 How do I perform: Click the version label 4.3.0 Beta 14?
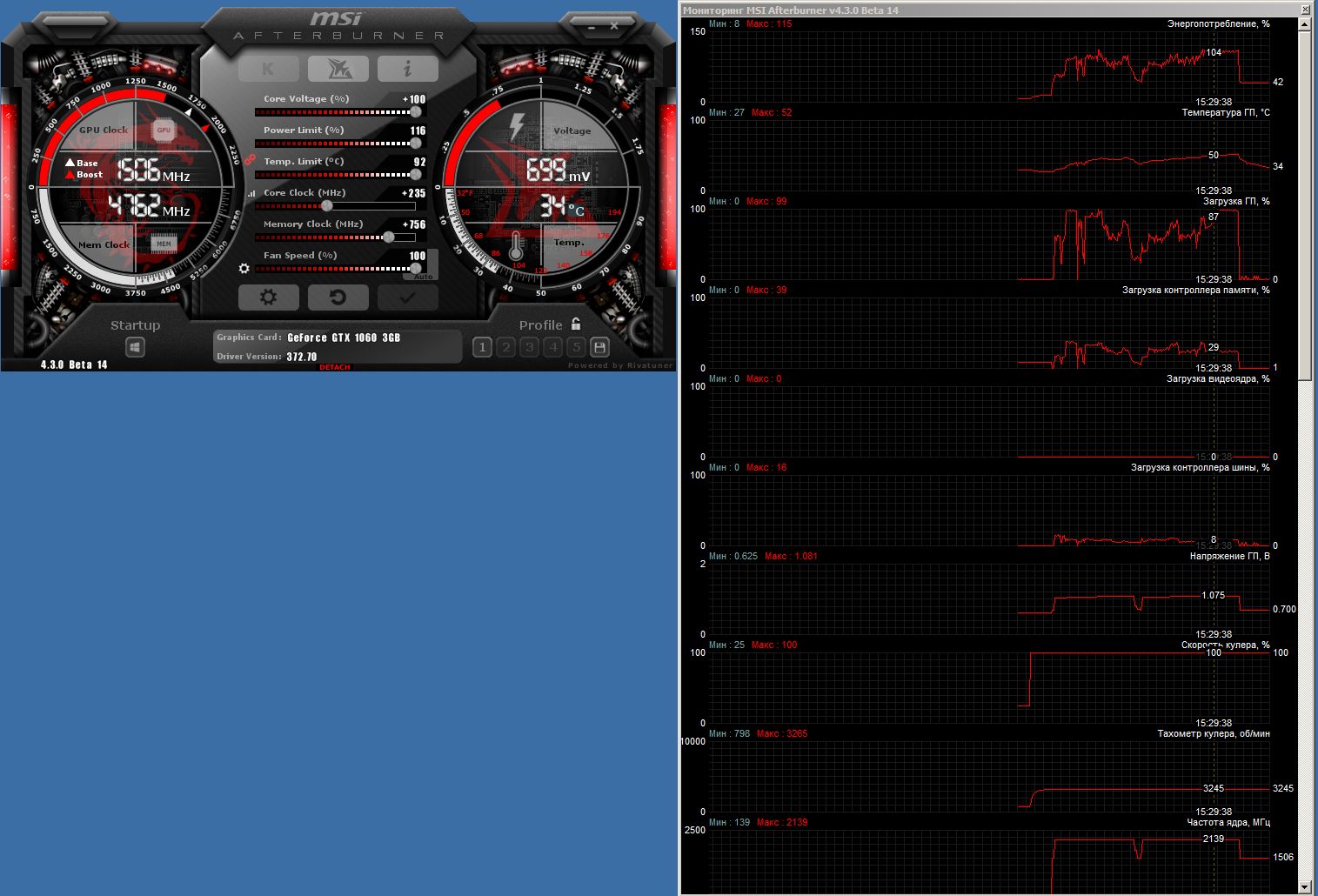74,364
